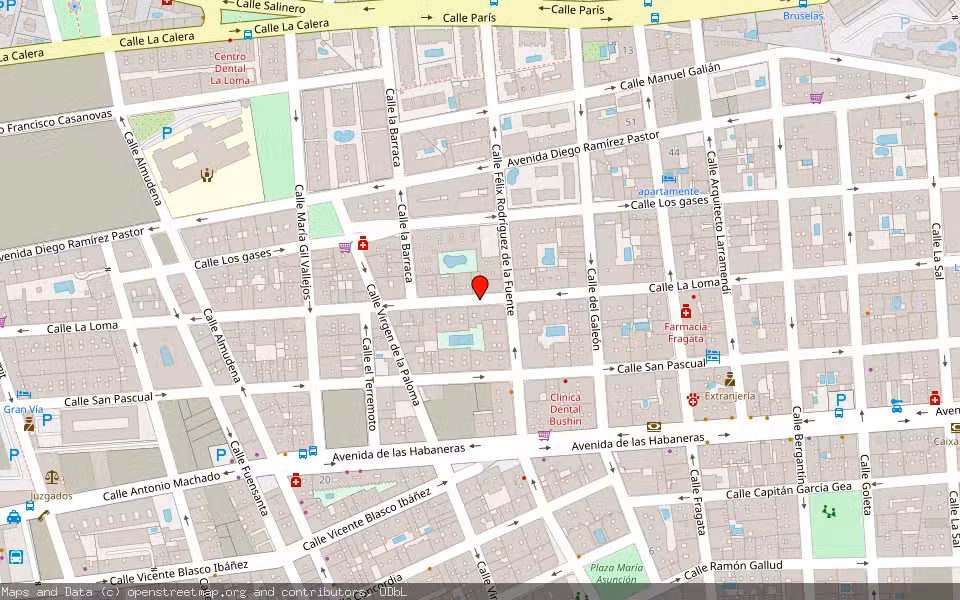Click the bus stop icon on Calle La Calera
This screenshot has height=600, width=960.
(x=247, y=34)
